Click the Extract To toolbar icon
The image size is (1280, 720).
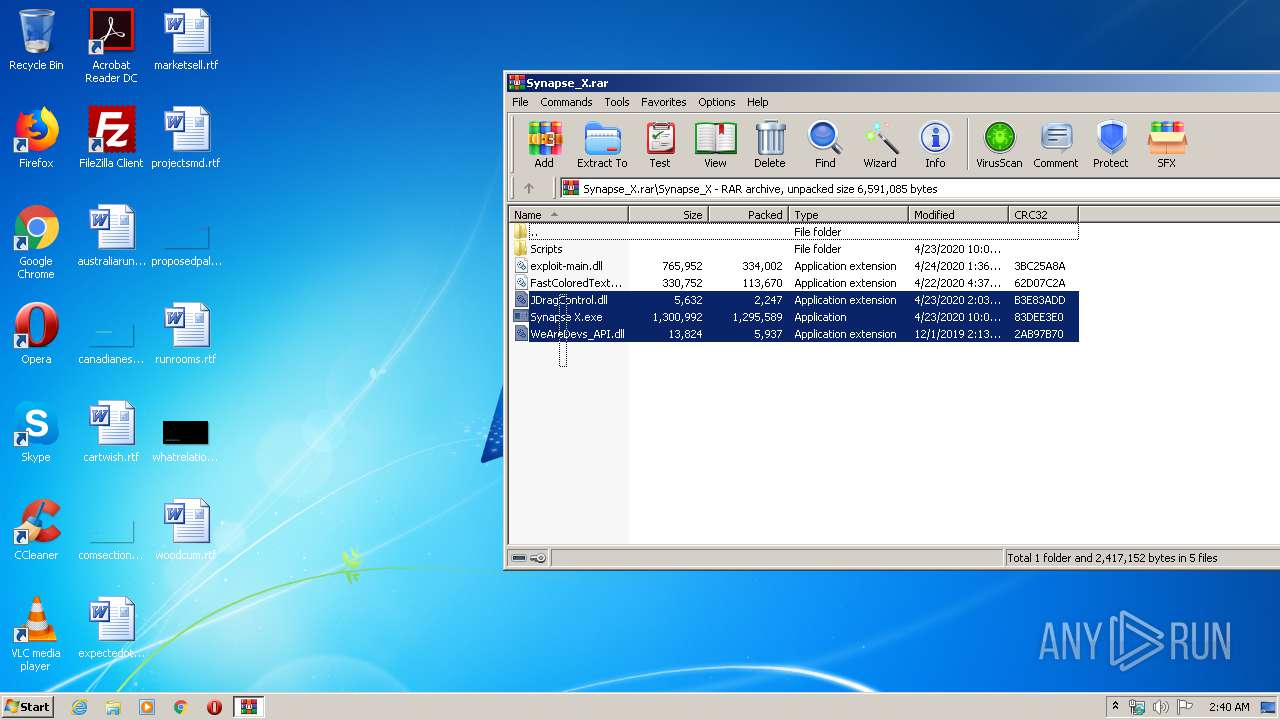pyautogui.click(x=602, y=145)
